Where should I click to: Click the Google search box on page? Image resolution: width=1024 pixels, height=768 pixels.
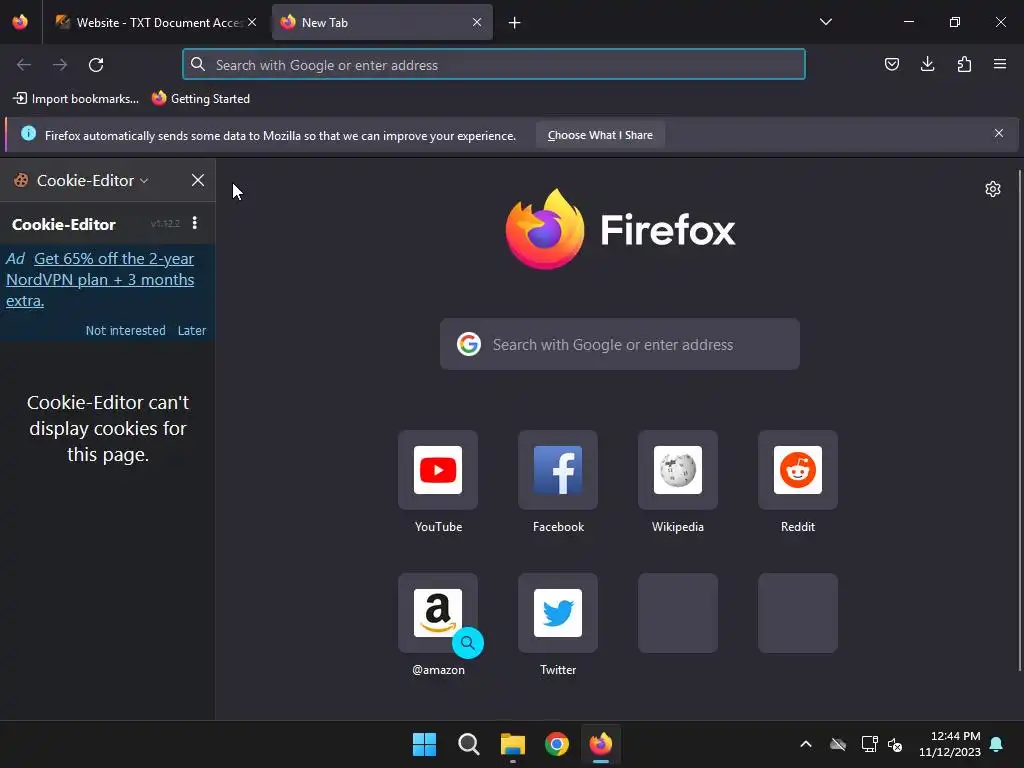pyautogui.click(x=620, y=344)
